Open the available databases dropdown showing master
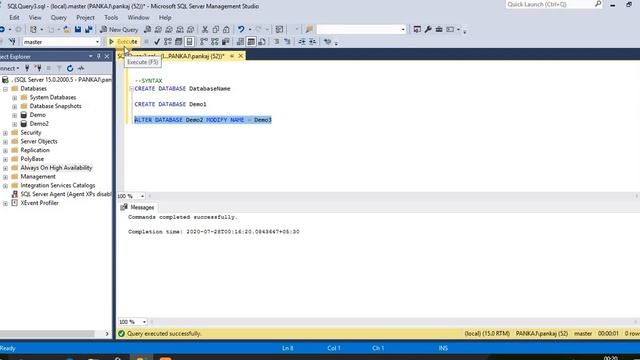This screenshot has width=640, height=360. [61, 42]
